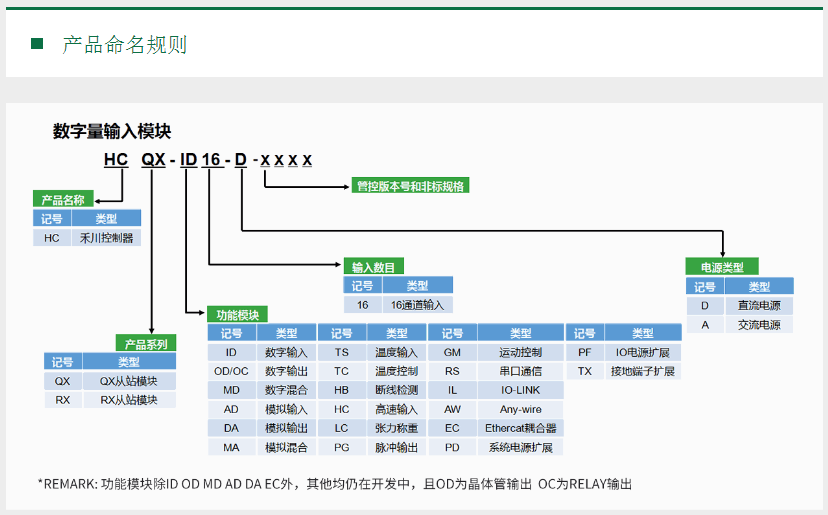Click the PF code cell
The width and height of the screenshot is (828, 515).
585,352
